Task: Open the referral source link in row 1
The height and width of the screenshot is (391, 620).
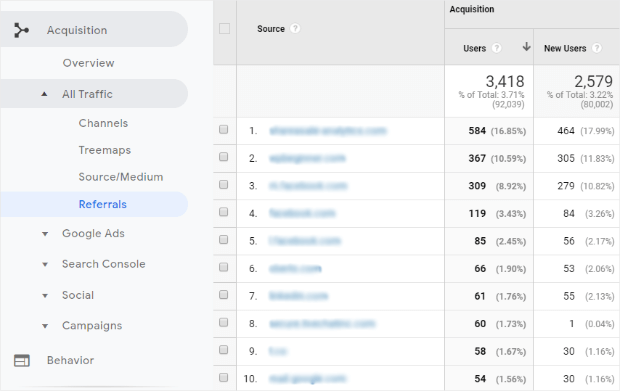Action: tap(328, 131)
